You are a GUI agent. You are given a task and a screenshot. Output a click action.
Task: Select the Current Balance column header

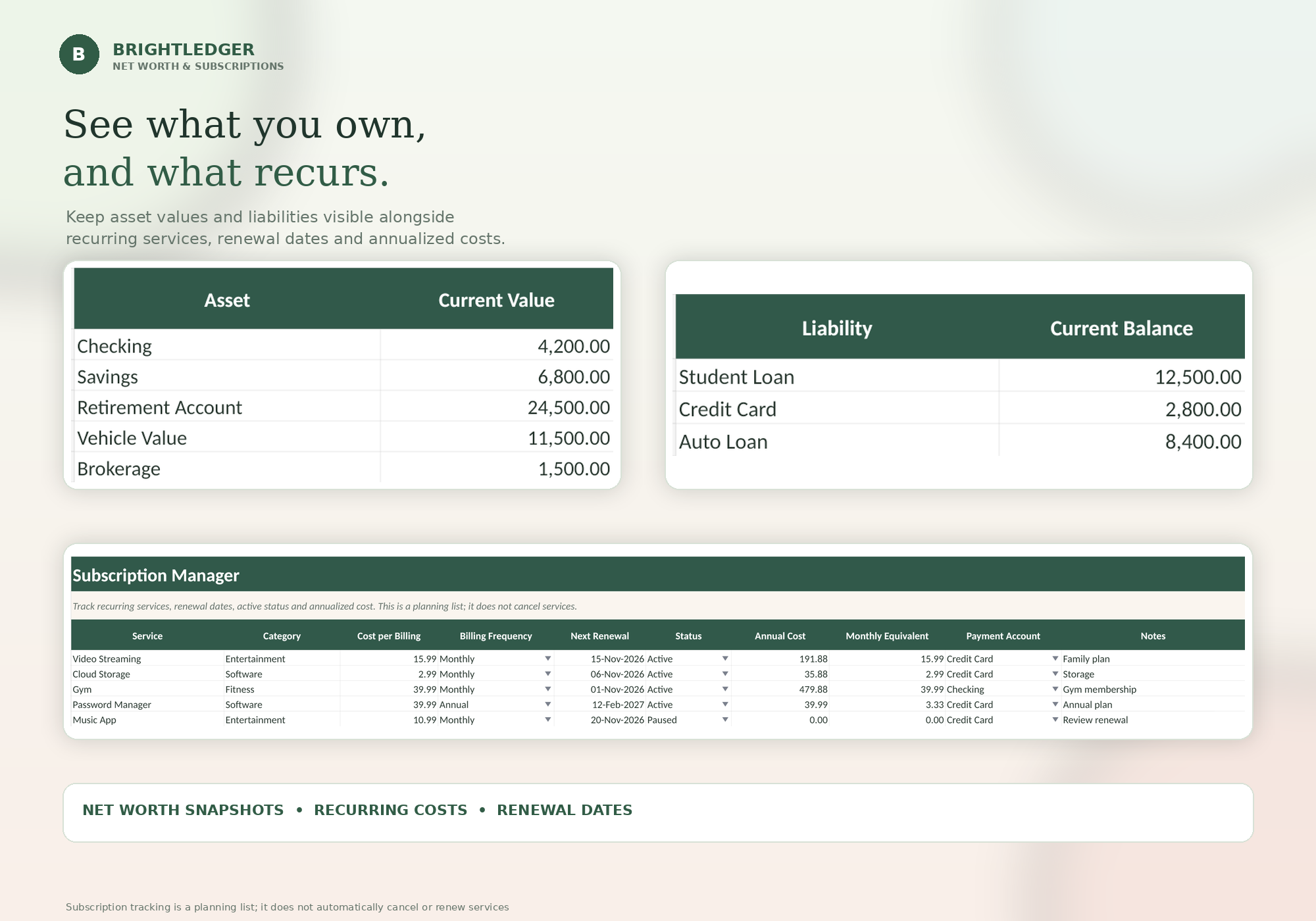click(x=1122, y=327)
